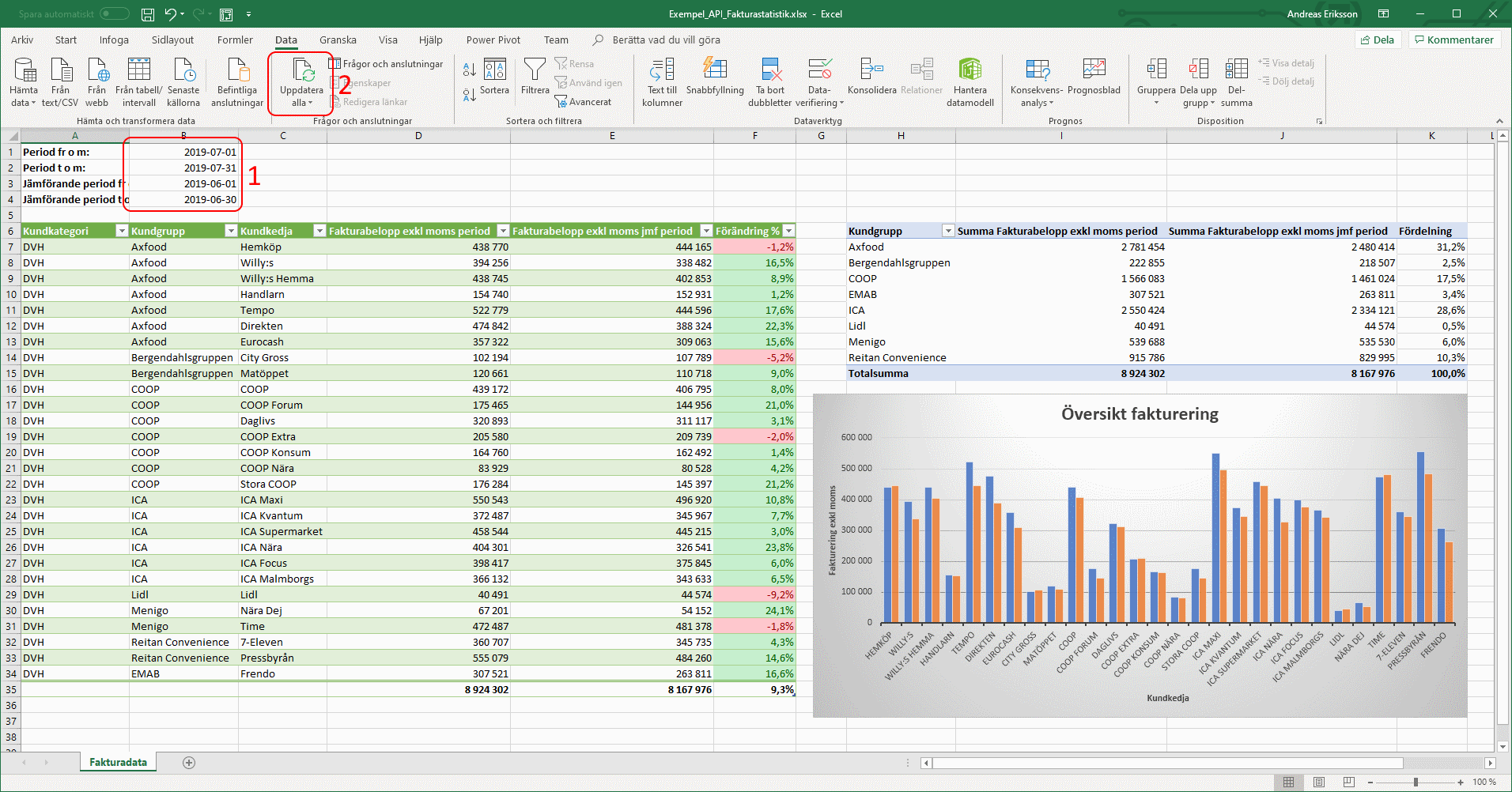
Task: Click Dölj detalj
Action: [x=1286, y=81]
